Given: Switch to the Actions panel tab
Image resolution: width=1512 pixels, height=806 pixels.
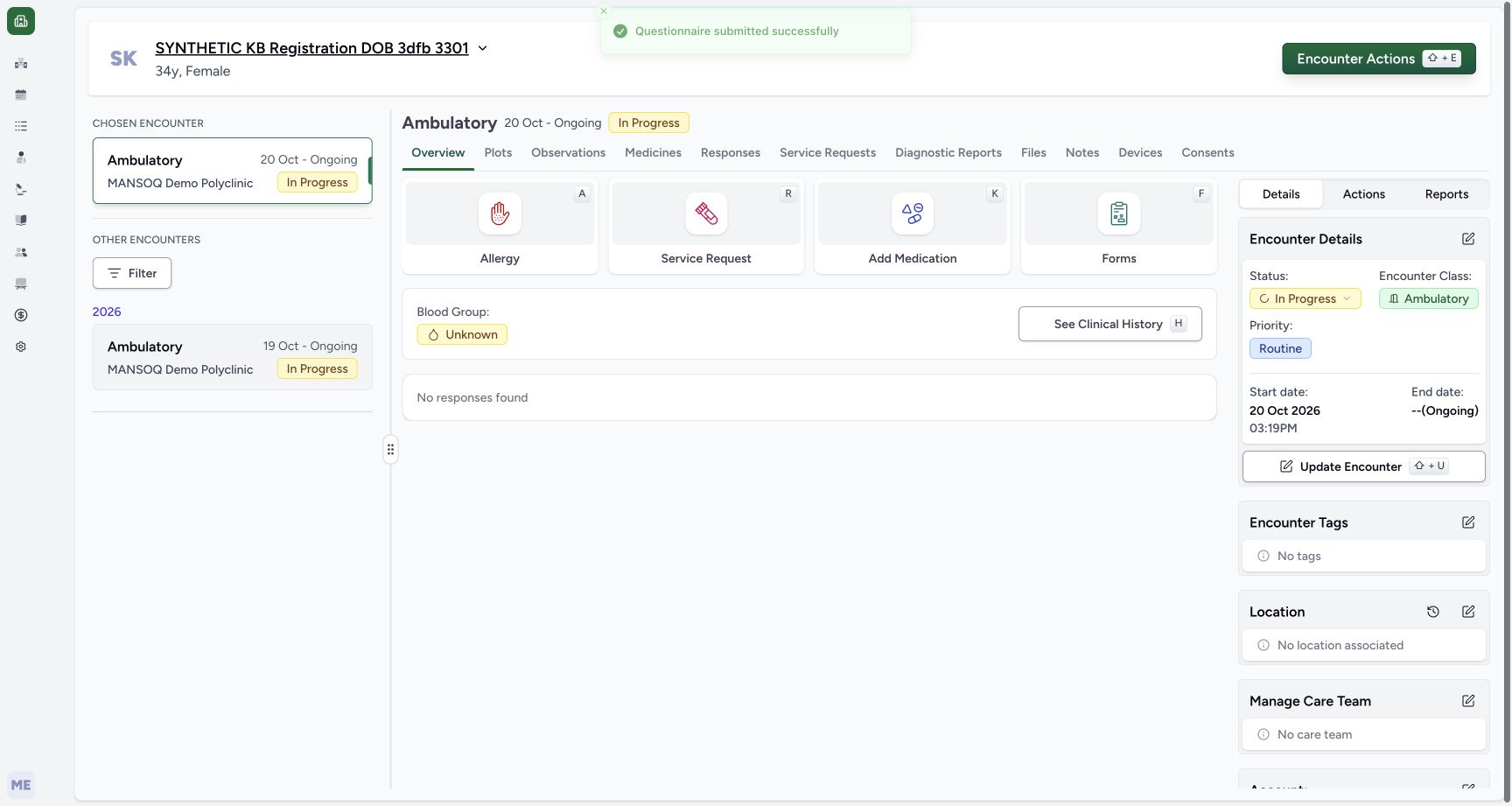Looking at the screenshot, I should pos(1363,194).
